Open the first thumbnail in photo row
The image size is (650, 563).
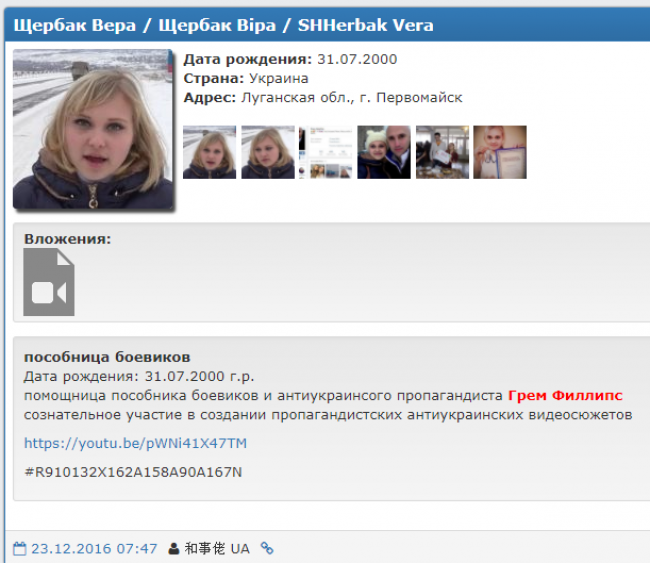point(210,152)
